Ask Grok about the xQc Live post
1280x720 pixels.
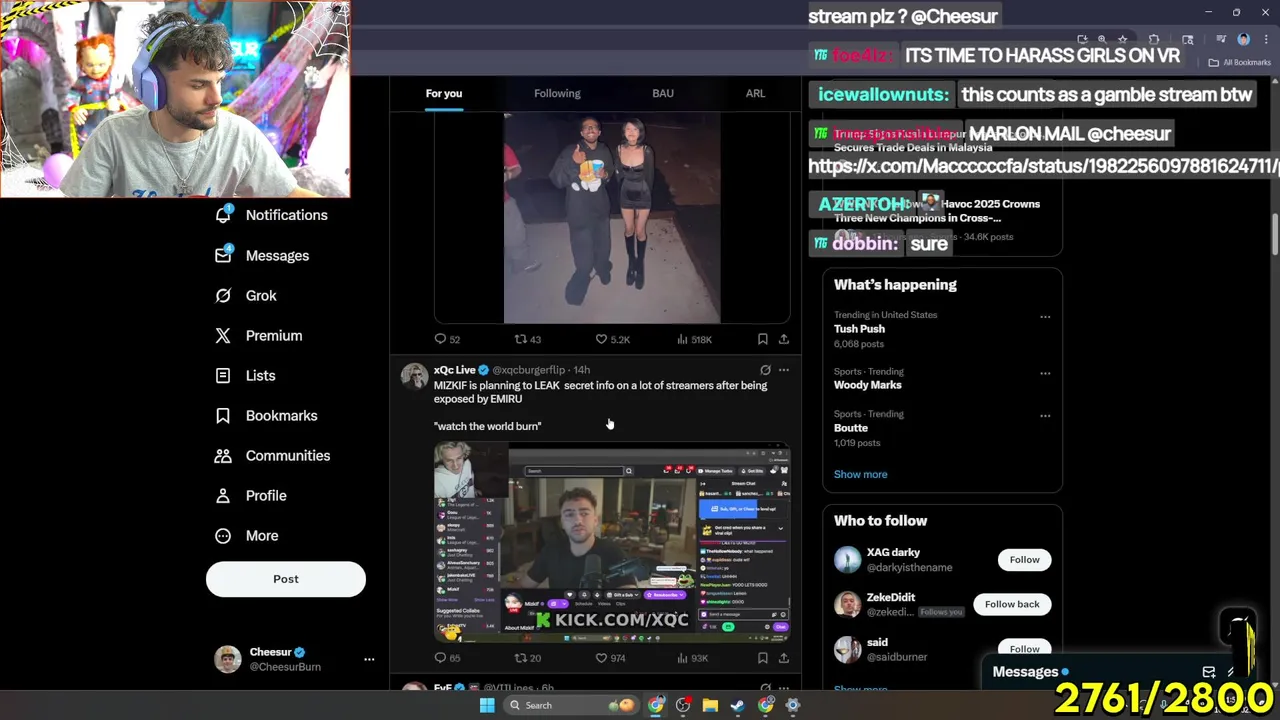(x=765, y=370)
